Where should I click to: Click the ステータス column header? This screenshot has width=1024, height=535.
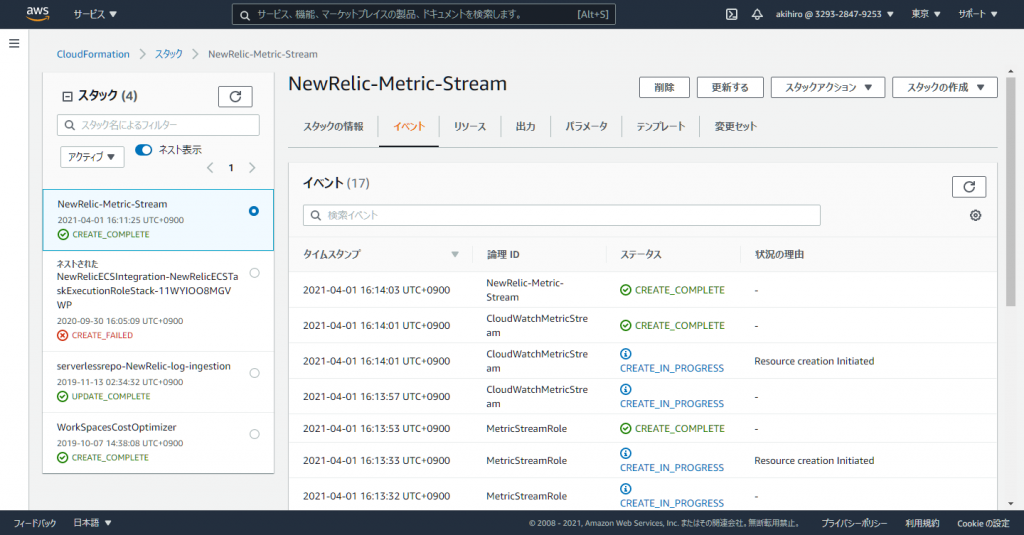pyautogui.click(x=641, y=255)
